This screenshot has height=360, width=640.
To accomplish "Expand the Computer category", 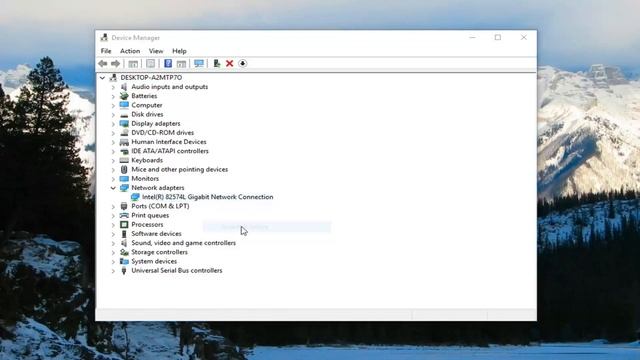I will click(113, 105).
